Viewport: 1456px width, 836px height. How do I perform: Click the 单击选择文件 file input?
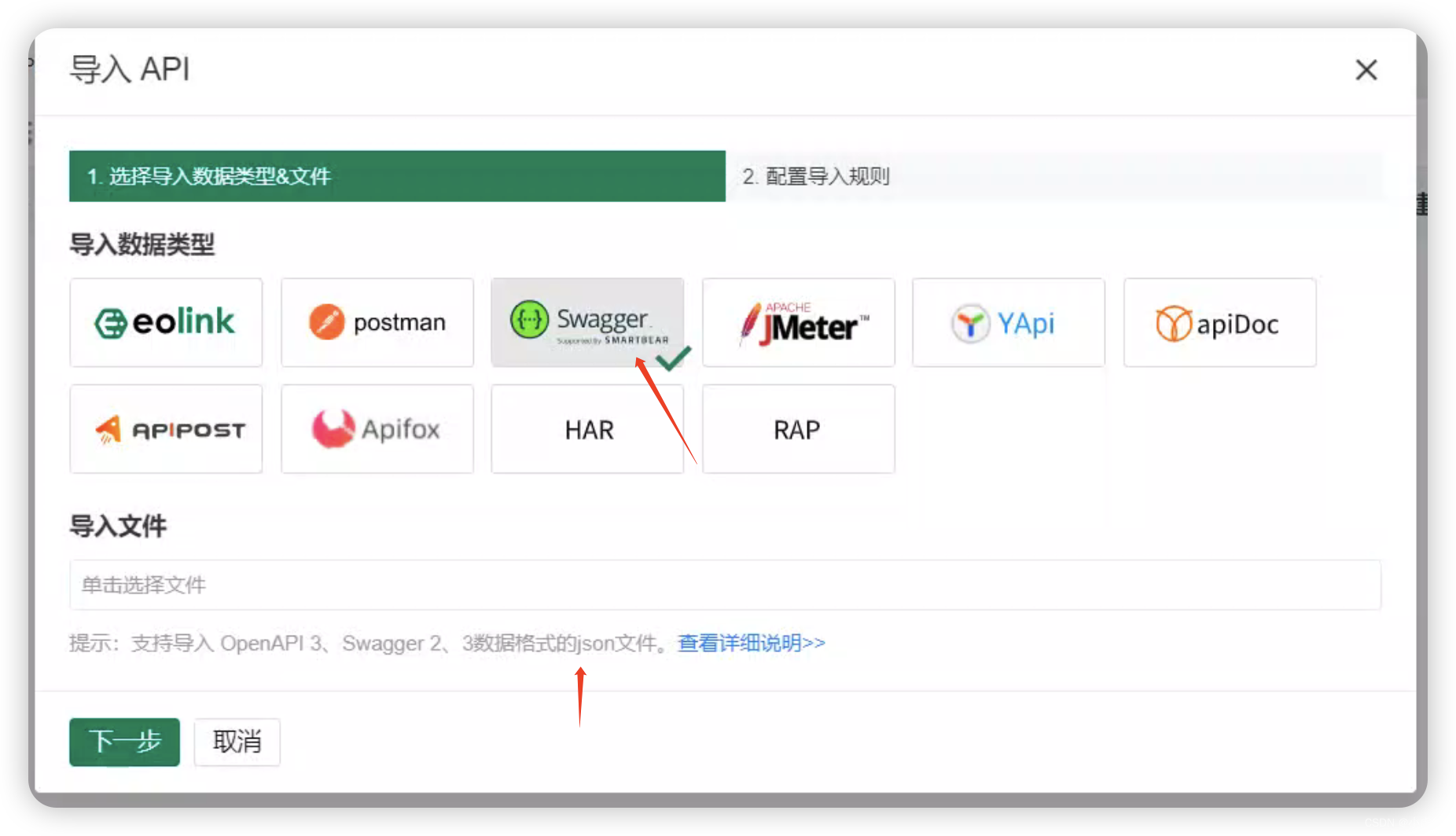tap(725, 585)
